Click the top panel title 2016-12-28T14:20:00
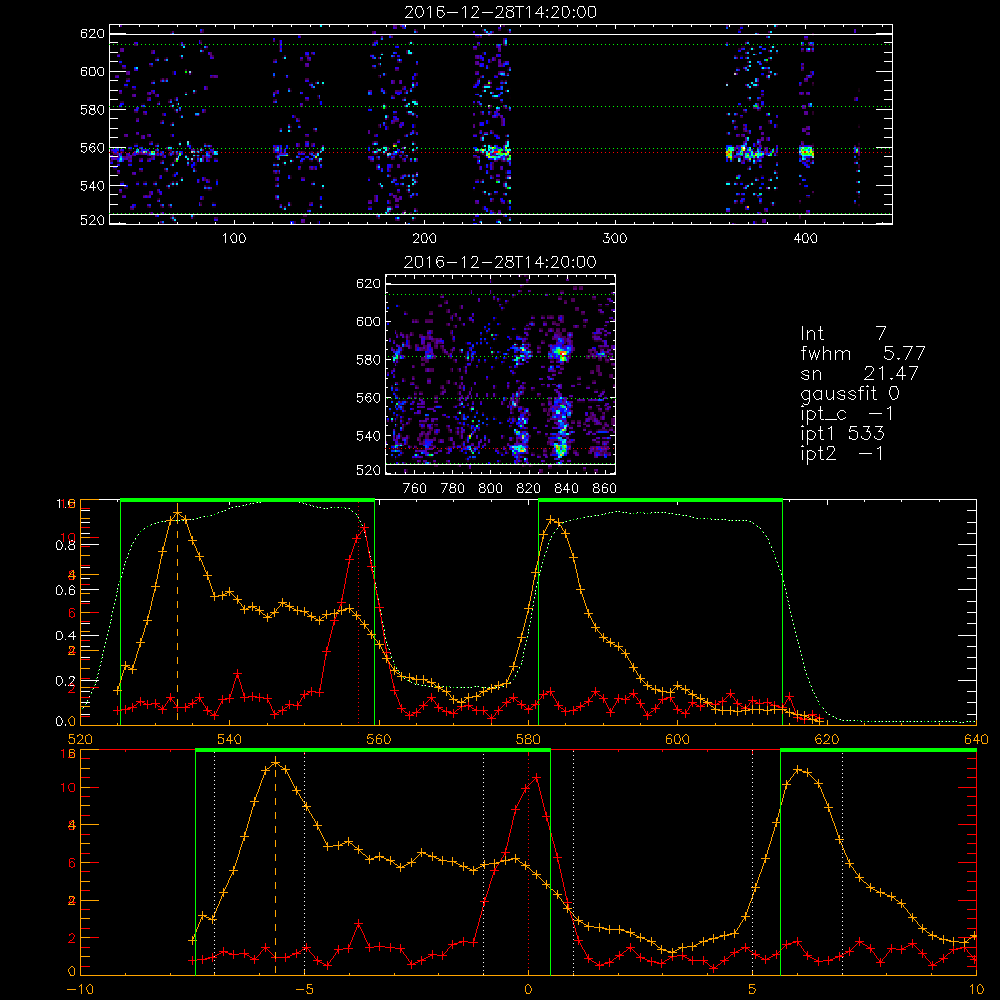The image size is (1000, 1000). point(501,12)
